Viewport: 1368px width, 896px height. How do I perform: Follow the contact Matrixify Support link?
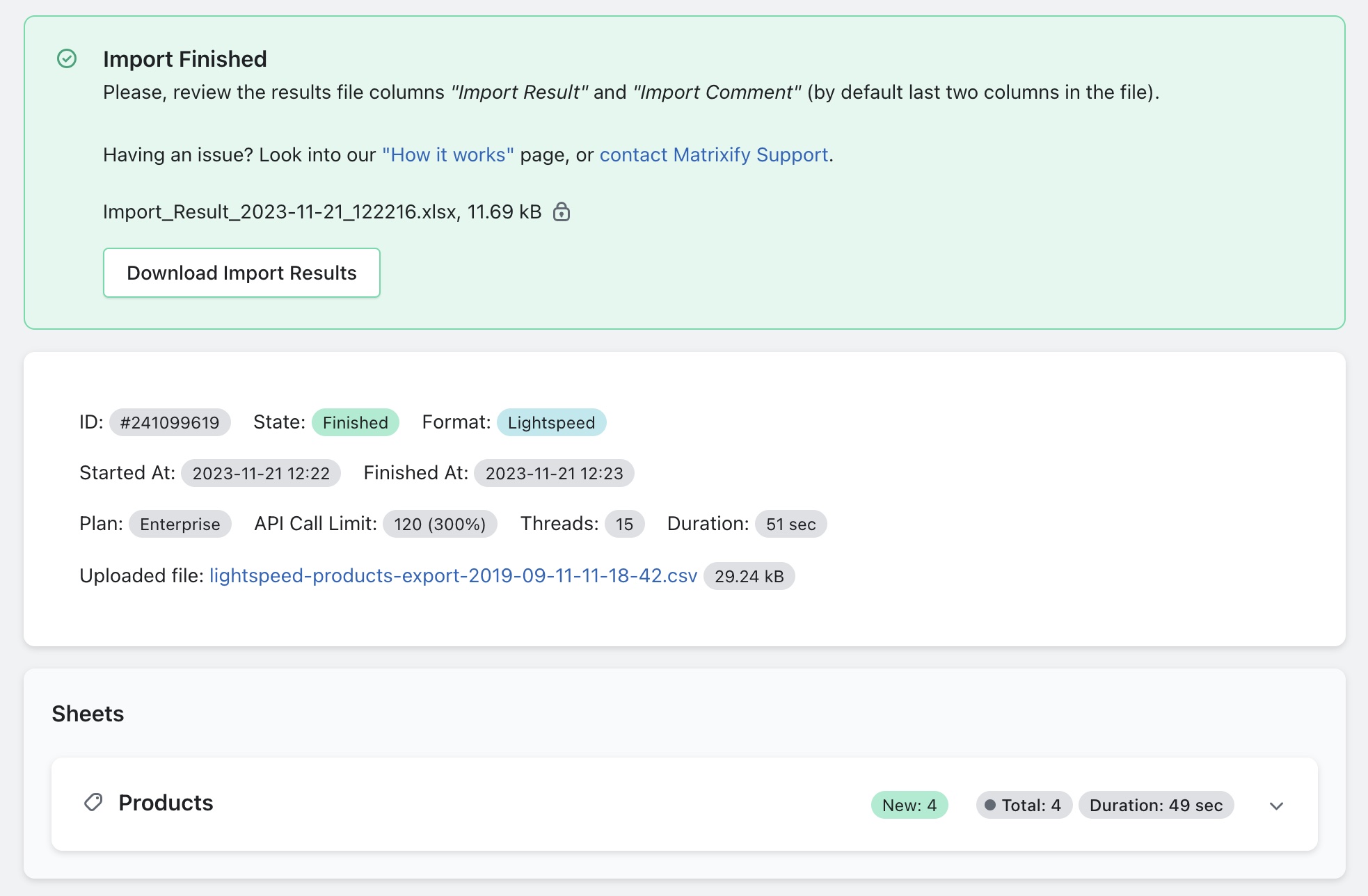714,154
